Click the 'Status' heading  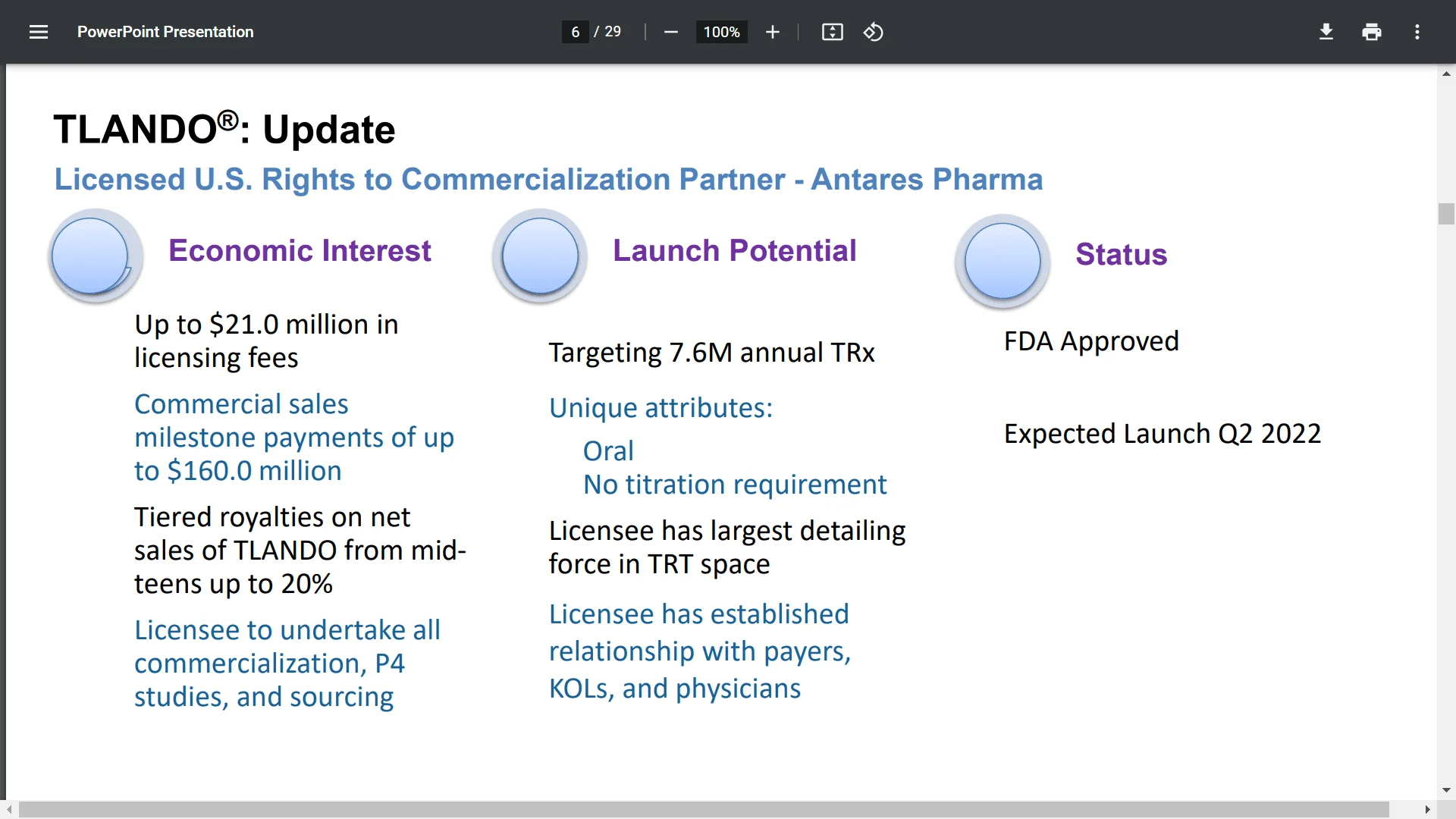(x=1122, y=254)
